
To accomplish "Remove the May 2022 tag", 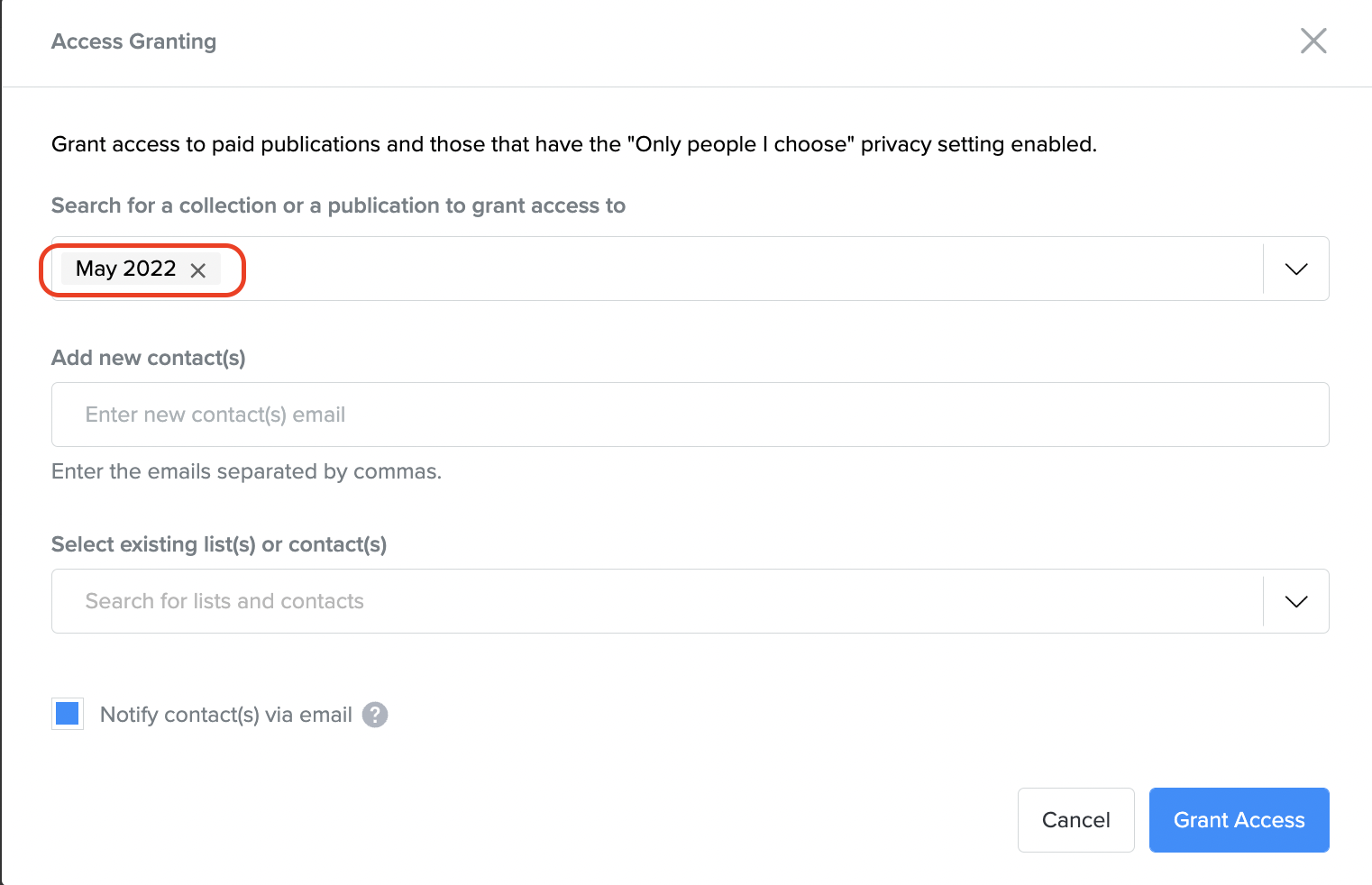I will 198,269.
